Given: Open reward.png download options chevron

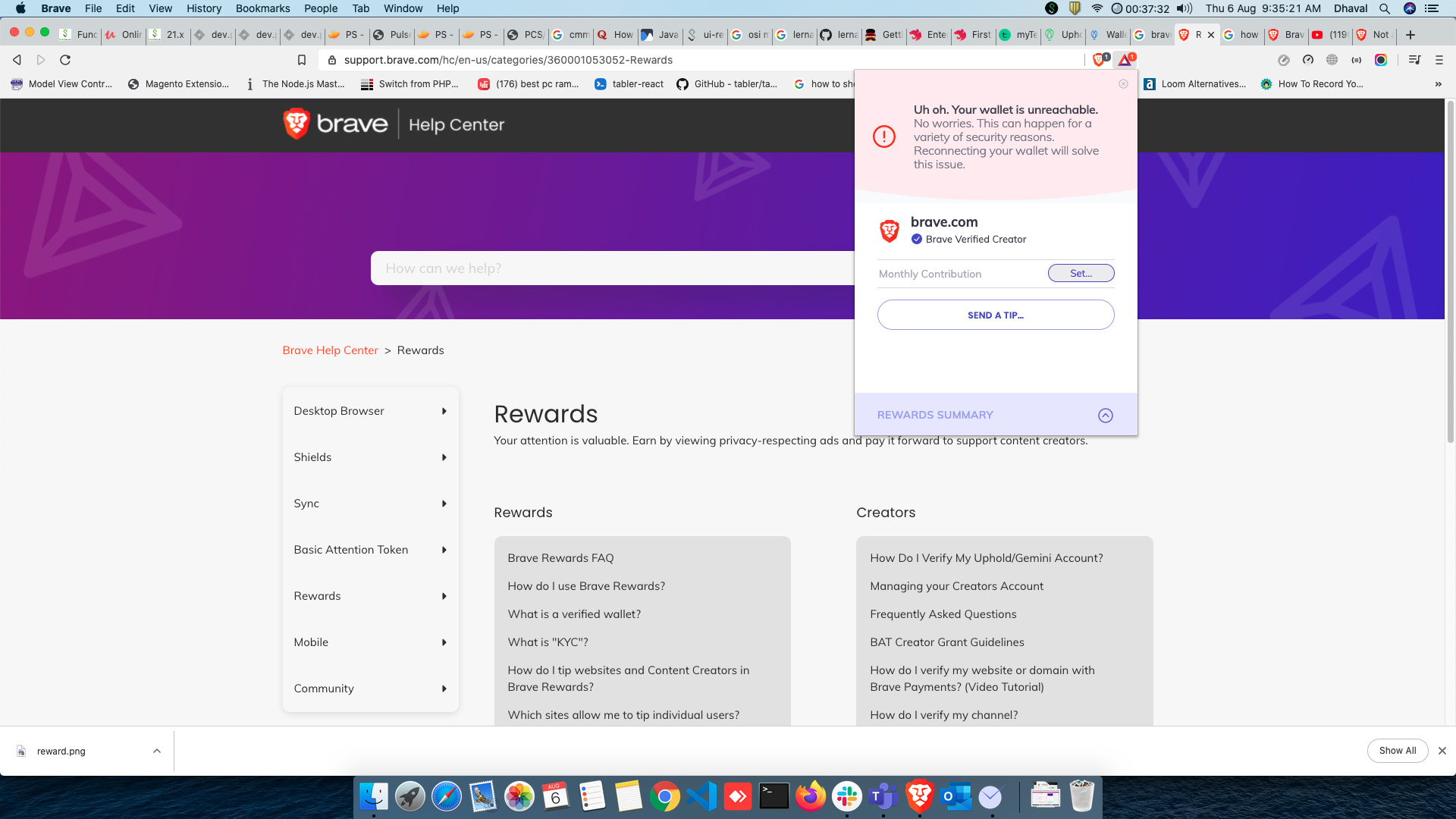Looking at the screenshot, I should tap(157, 751).
